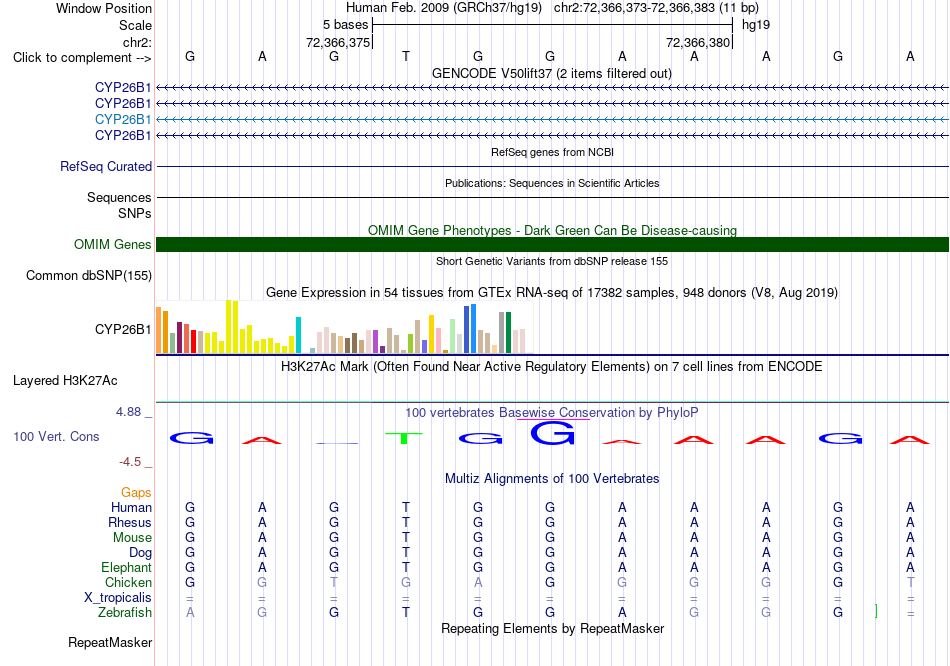Click the X_tropicalis species label
This screenshot has width=950, height=666.
point(118,598)
